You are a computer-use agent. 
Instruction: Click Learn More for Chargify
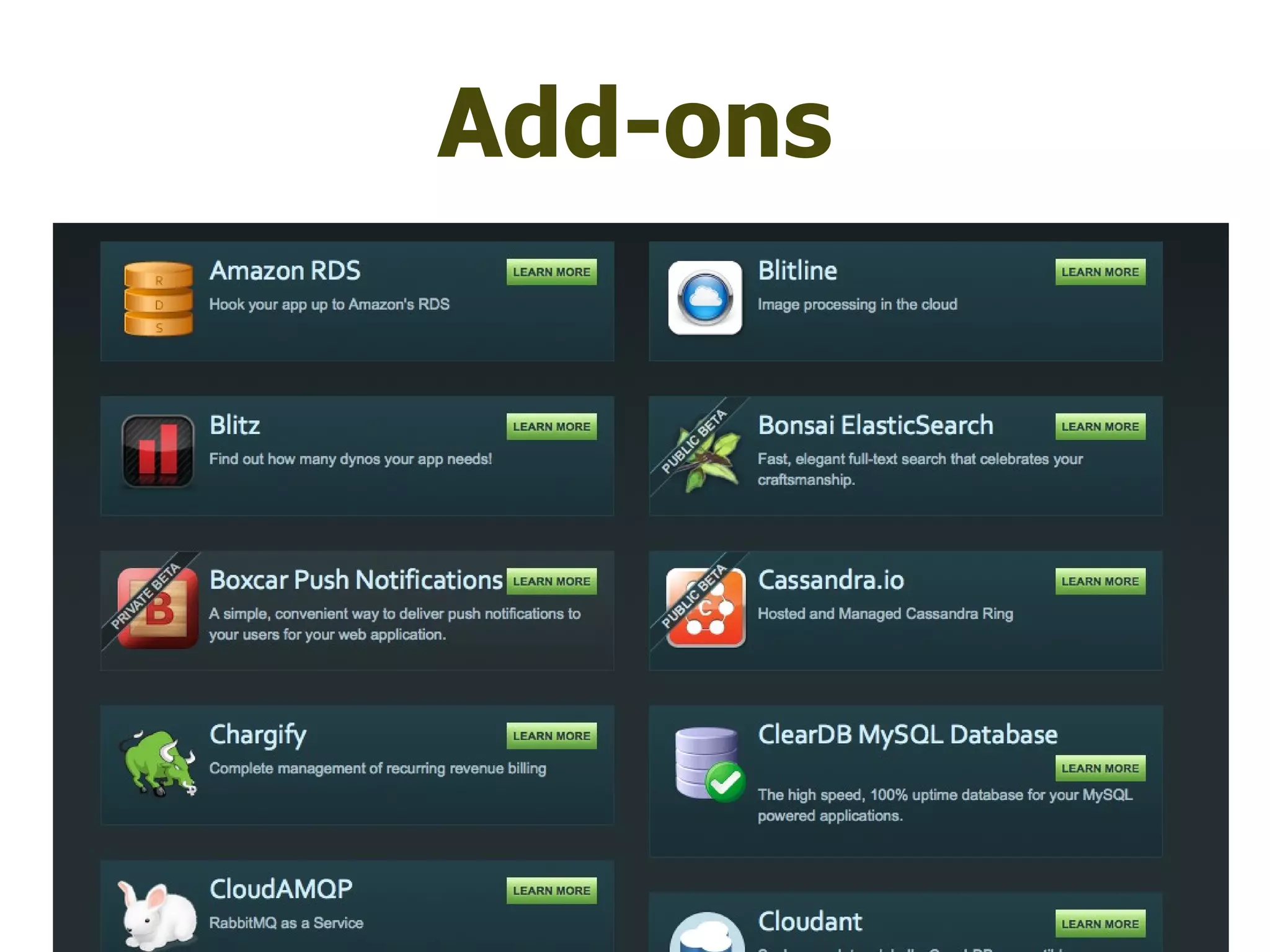point(551,736)
